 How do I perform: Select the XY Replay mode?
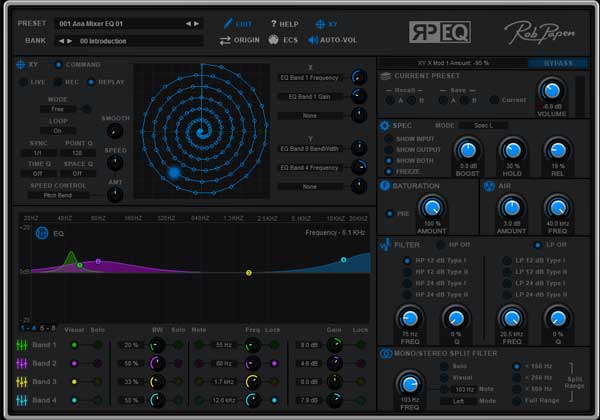click(91, 82)
